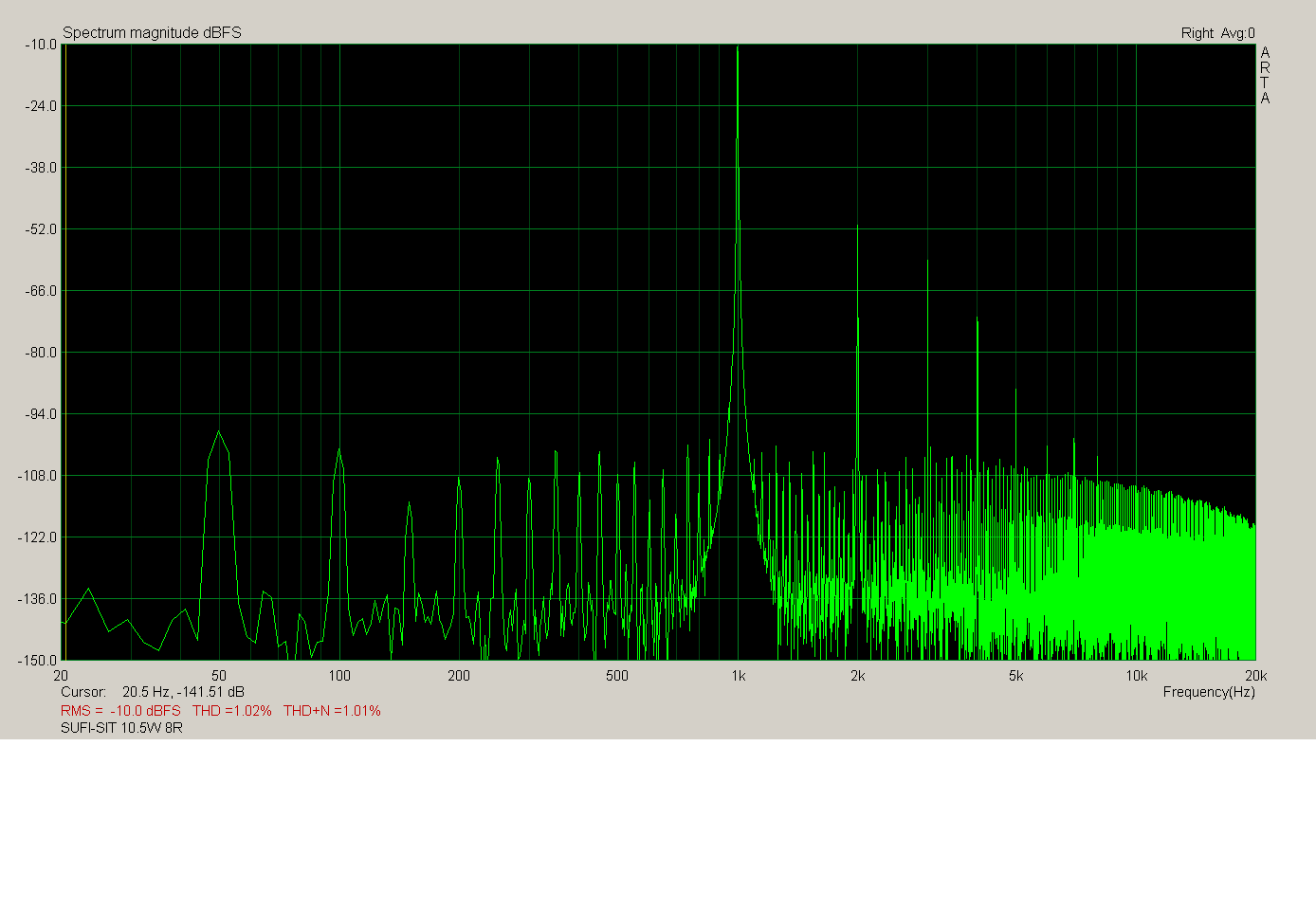Click the 5k frequency axis label
The height and width of the screenshot is (910, 1316).
[x=1015, y=676]
